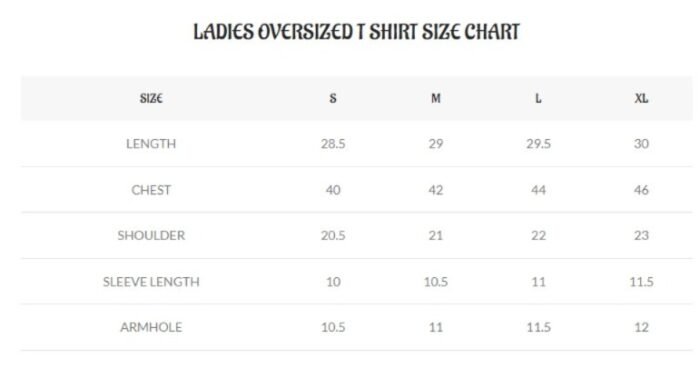
Task: Select the SLEEVE LENGTH row label
Action: coord(151,282)
